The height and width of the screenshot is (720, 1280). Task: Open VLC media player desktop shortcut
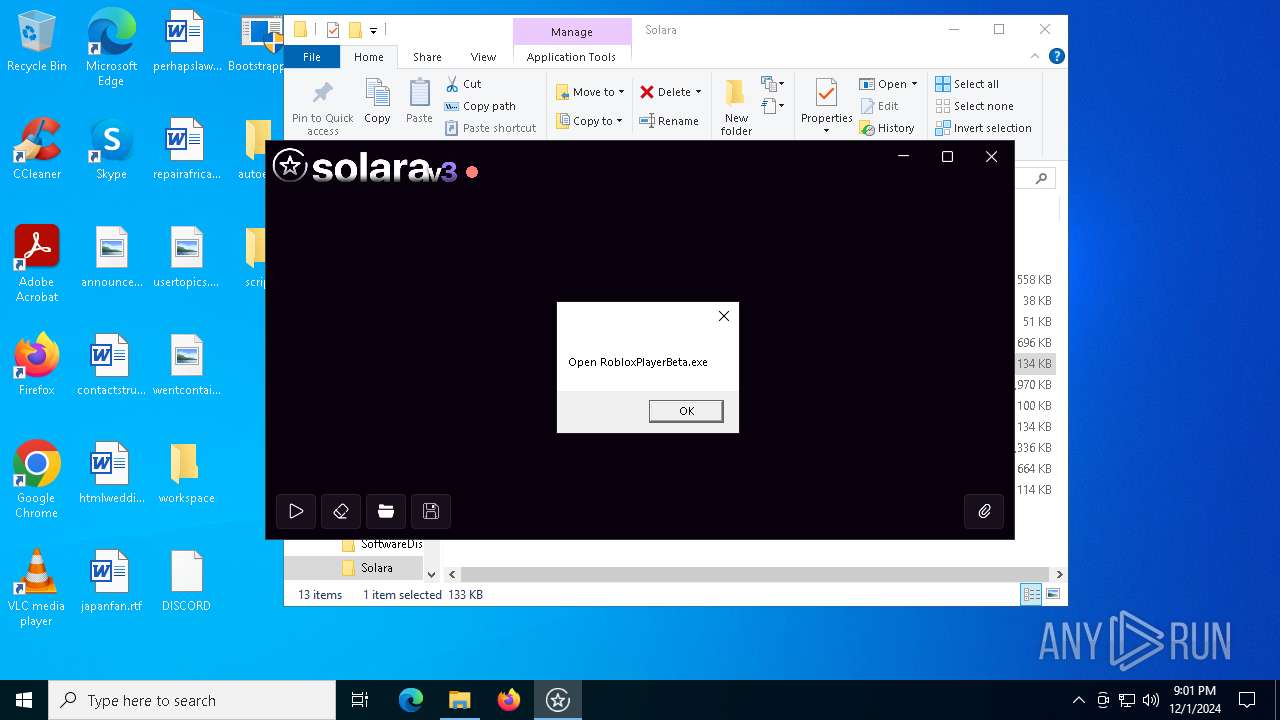click(37, 587)
